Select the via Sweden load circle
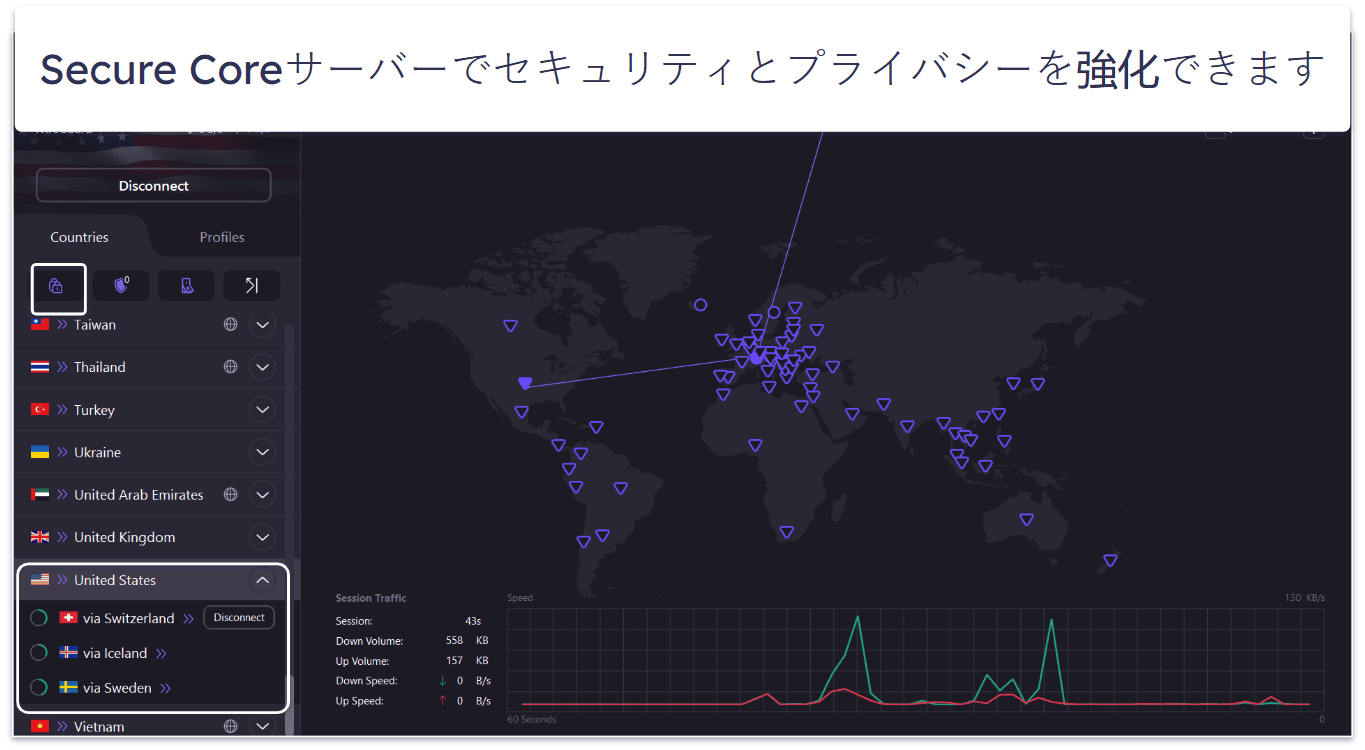This screenshot has height=750, width=1365. click(39, 688)
